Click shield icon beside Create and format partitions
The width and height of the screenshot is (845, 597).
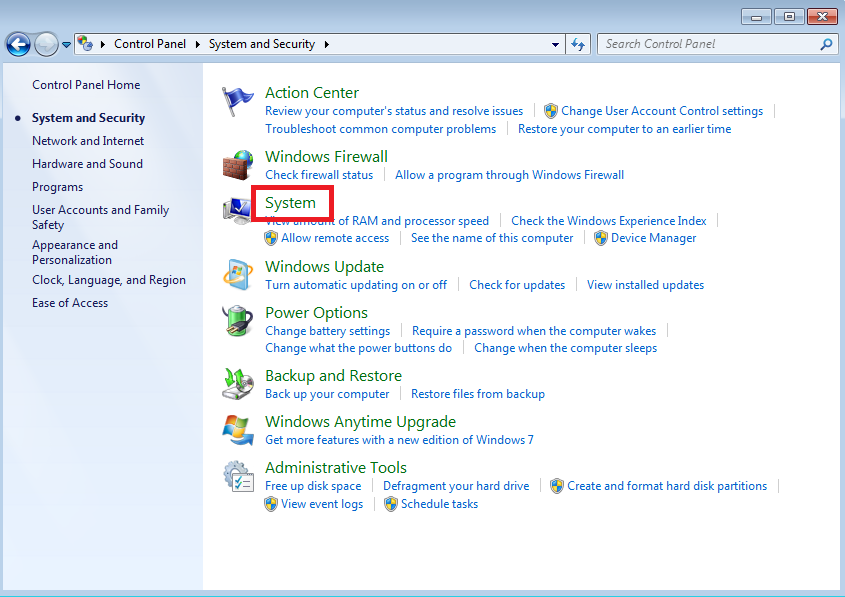coord(557,486)
